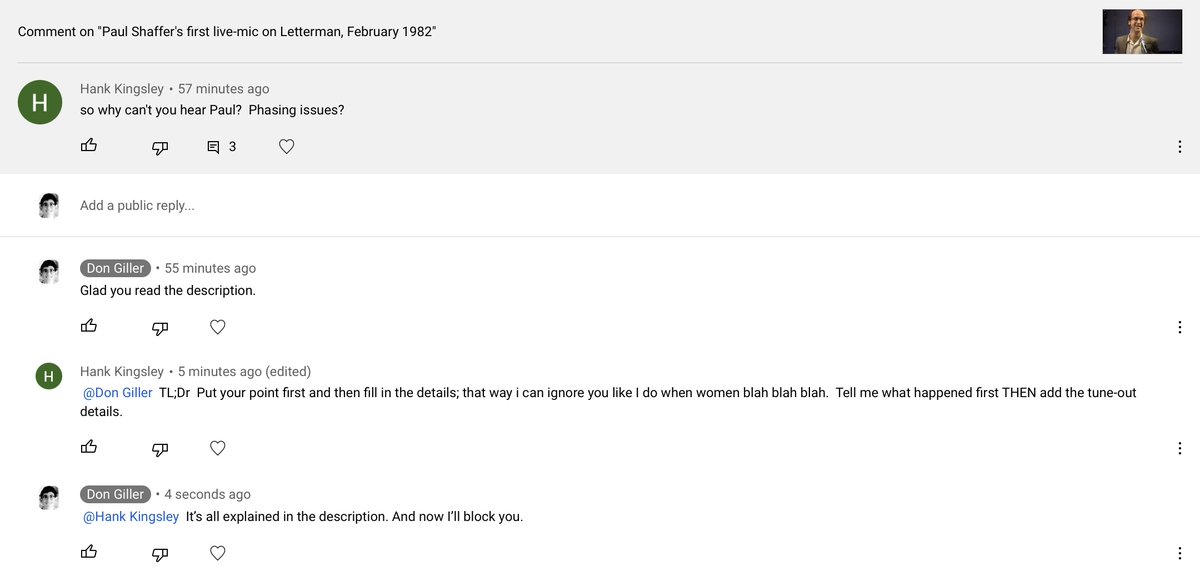Like Hank Kingsley's TL;Dr reply
Viewport: 1200px width, 581px height.
pyautogui.click(x=89, y=447)
